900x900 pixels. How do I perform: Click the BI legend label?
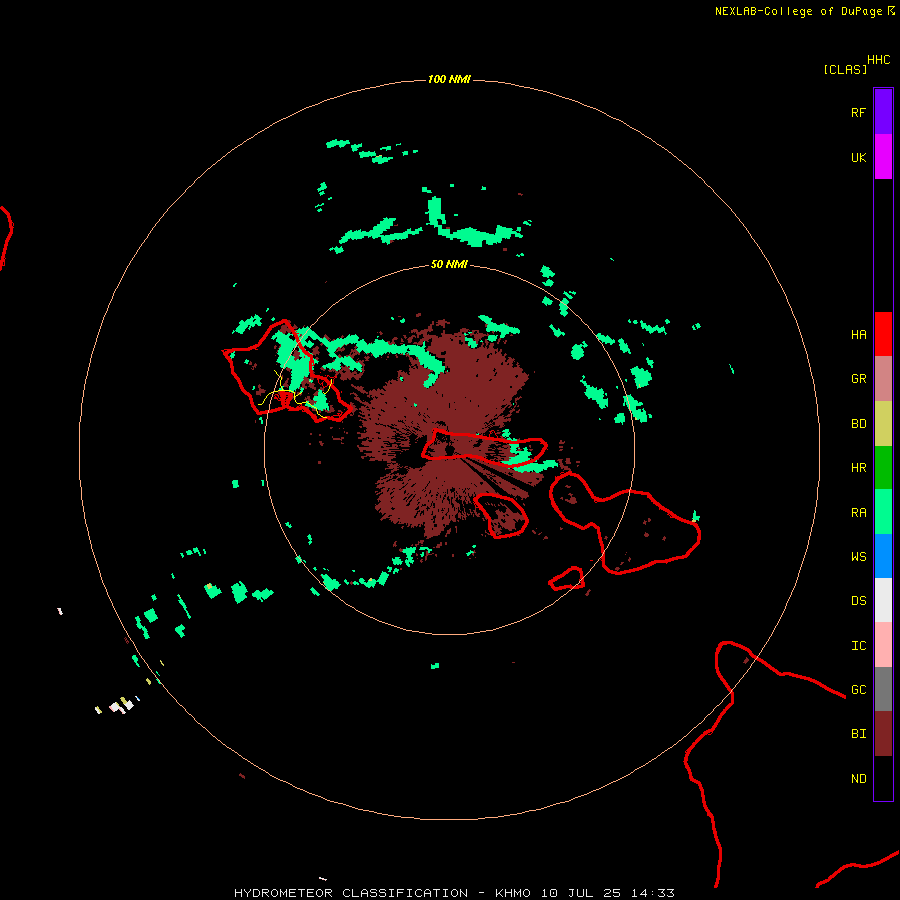858,734
